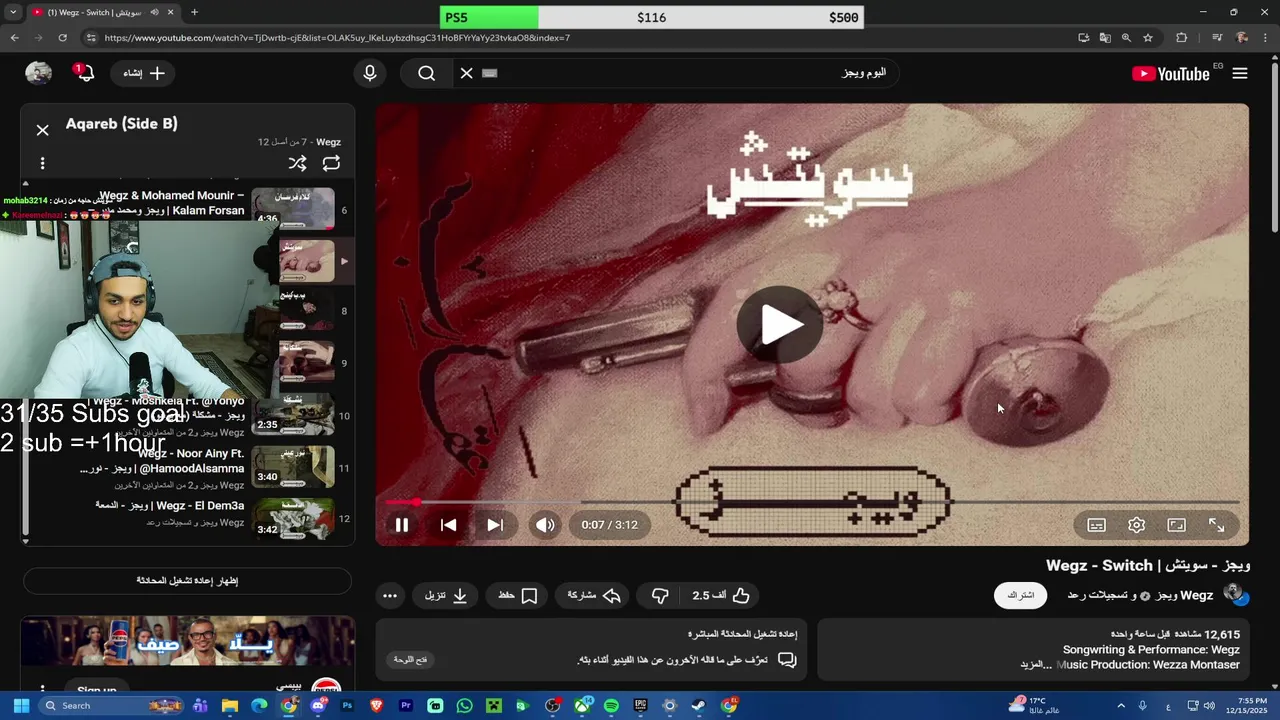
Task: Open browser extensions puzzle icon
Action: (1181, 38)
